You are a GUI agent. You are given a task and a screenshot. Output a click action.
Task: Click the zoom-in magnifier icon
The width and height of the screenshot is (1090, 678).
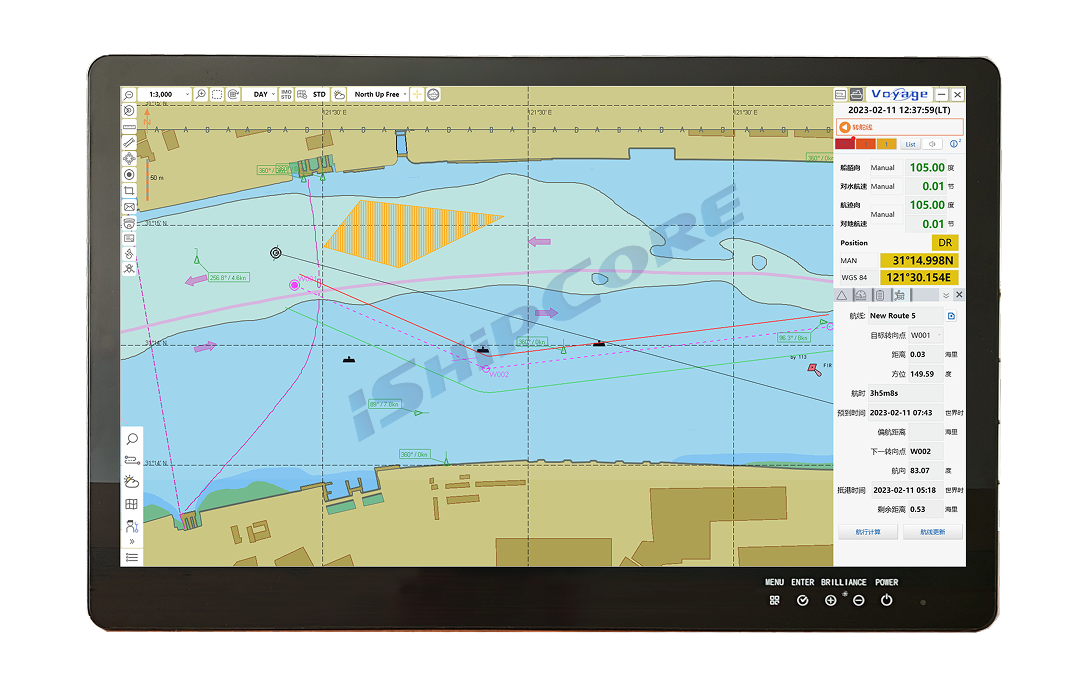pos(201,94)
